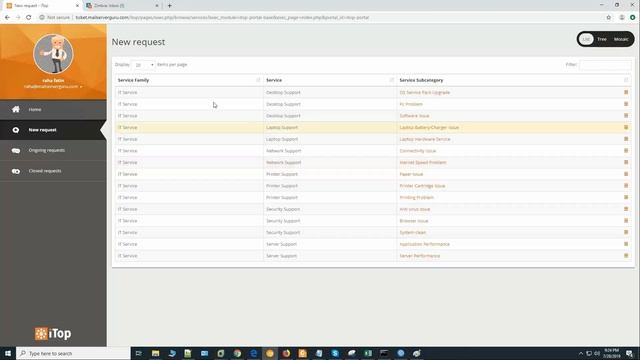This screenshot has width=640, height=360.
Task: Click the Type here to search box
Action: pyautogui.click(x=73, y=353)
